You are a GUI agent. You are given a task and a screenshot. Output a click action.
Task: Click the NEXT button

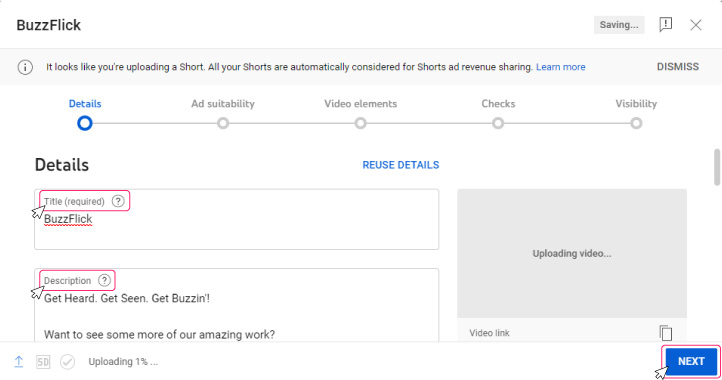coord(691,361)
